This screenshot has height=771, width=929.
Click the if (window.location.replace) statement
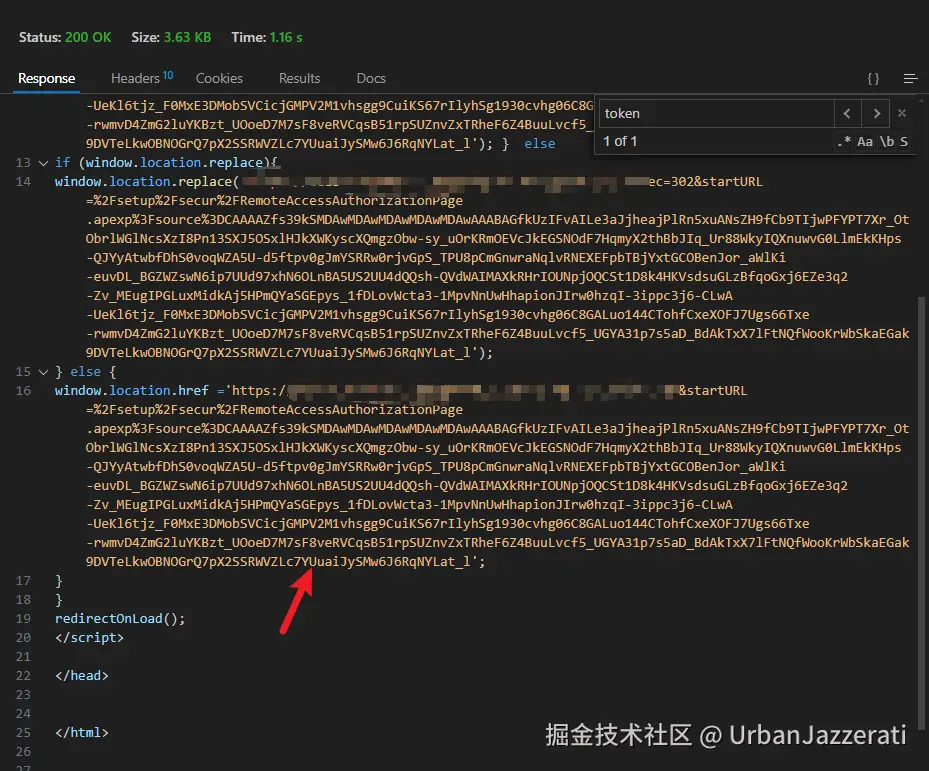[x=166, y=163]
